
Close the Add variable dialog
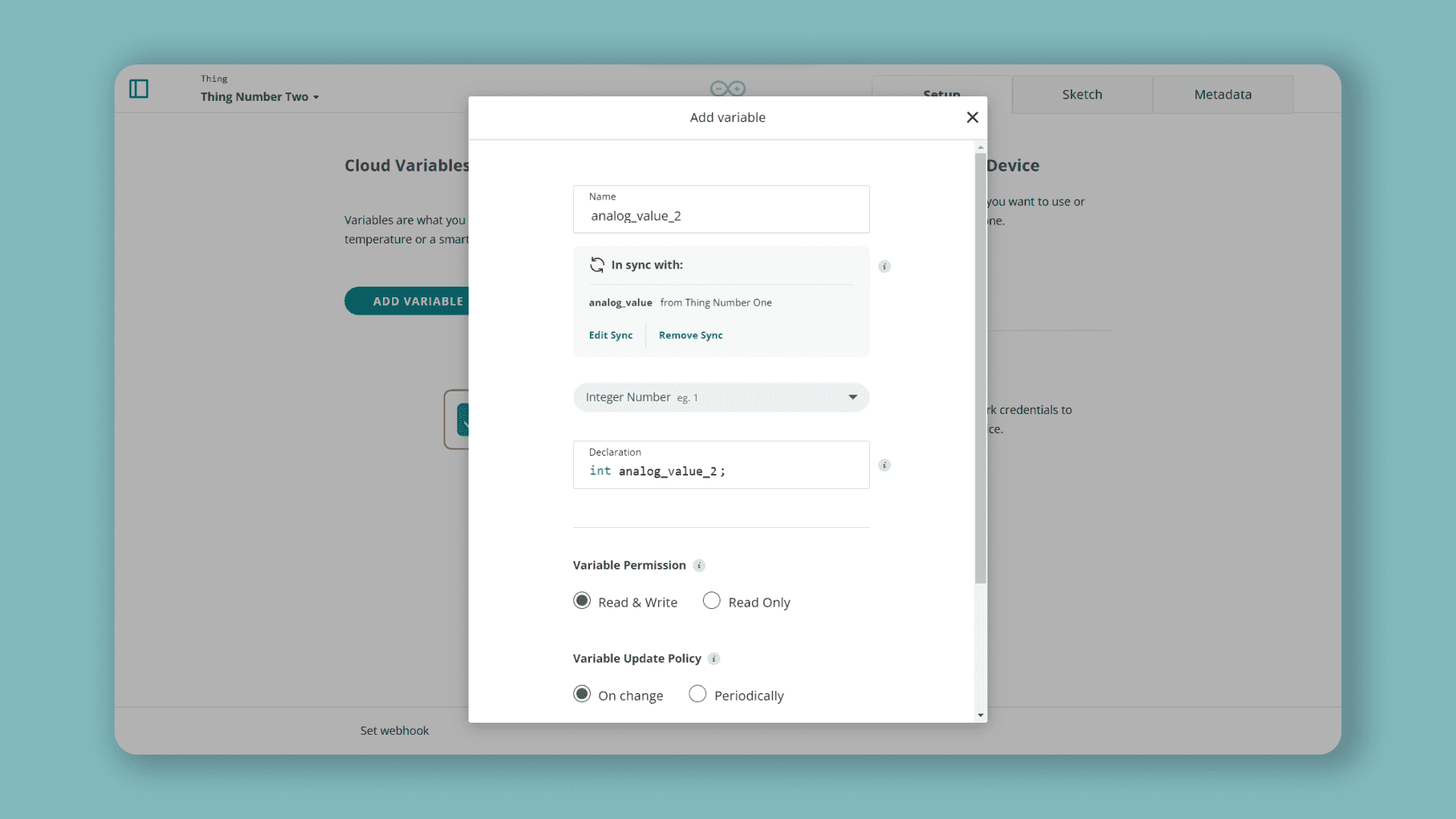tap(972, 118)
